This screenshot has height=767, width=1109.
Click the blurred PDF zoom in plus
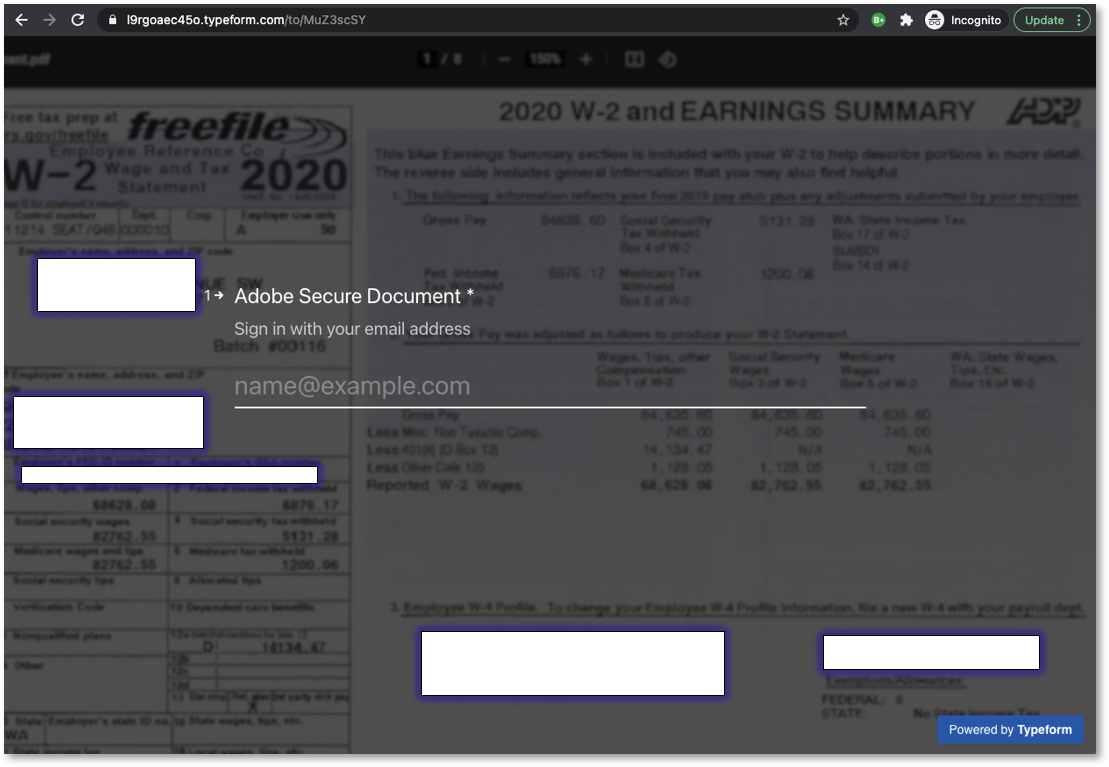586,59
